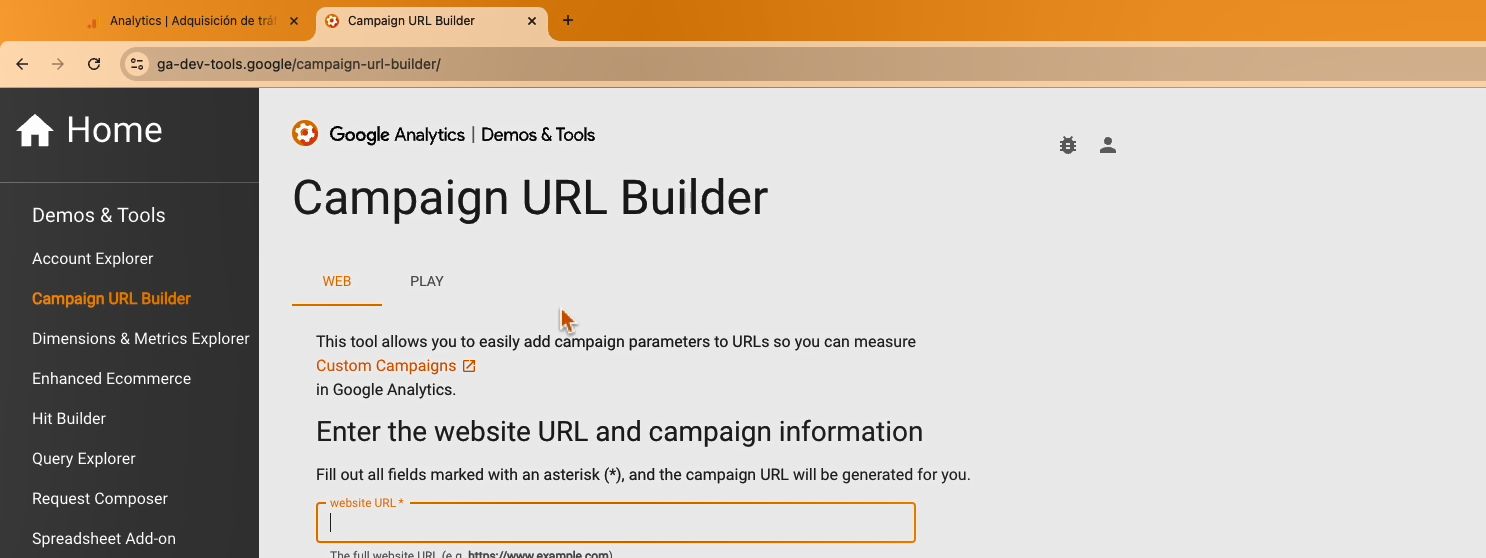Screen dimensions: 1486x558
Task: Open the bug report icon
Action: (1068, 145)
